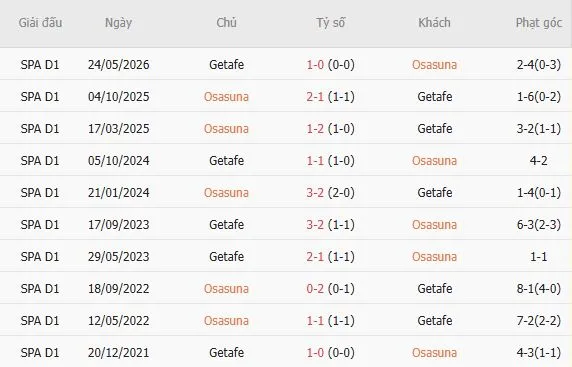Select the 3-2 score on 21/01/2024
Viewport: 572px width, 367px height.
pos(315,193)
